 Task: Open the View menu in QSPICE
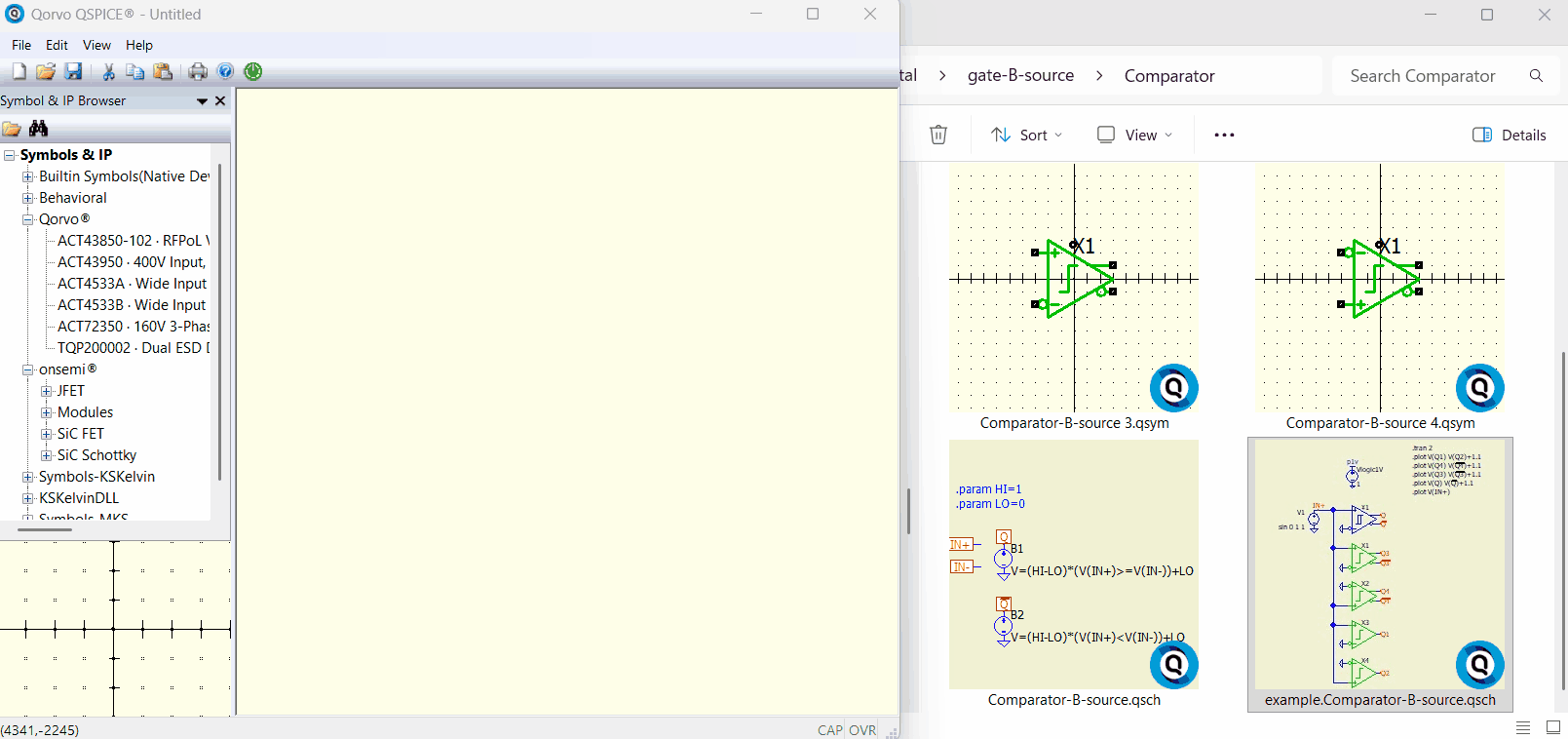tap(96, 45)
